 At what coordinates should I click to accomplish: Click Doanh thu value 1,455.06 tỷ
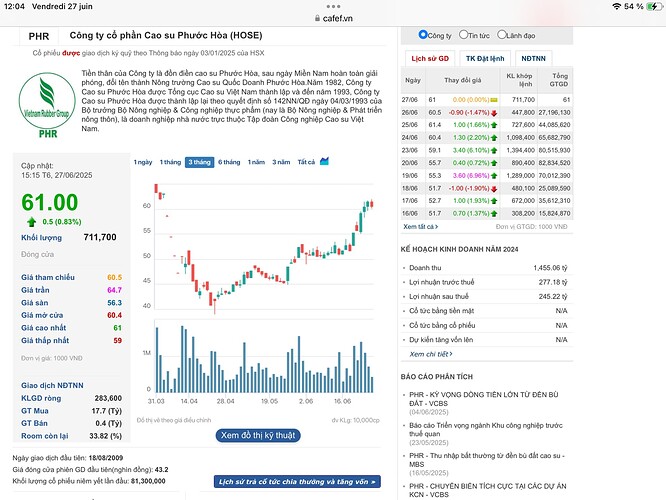[550, 268]
